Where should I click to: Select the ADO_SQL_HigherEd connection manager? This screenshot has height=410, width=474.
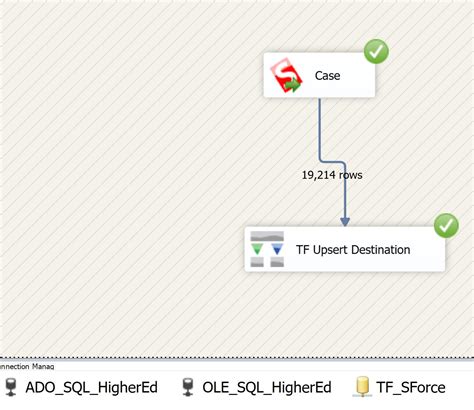(x=81, y=387)
